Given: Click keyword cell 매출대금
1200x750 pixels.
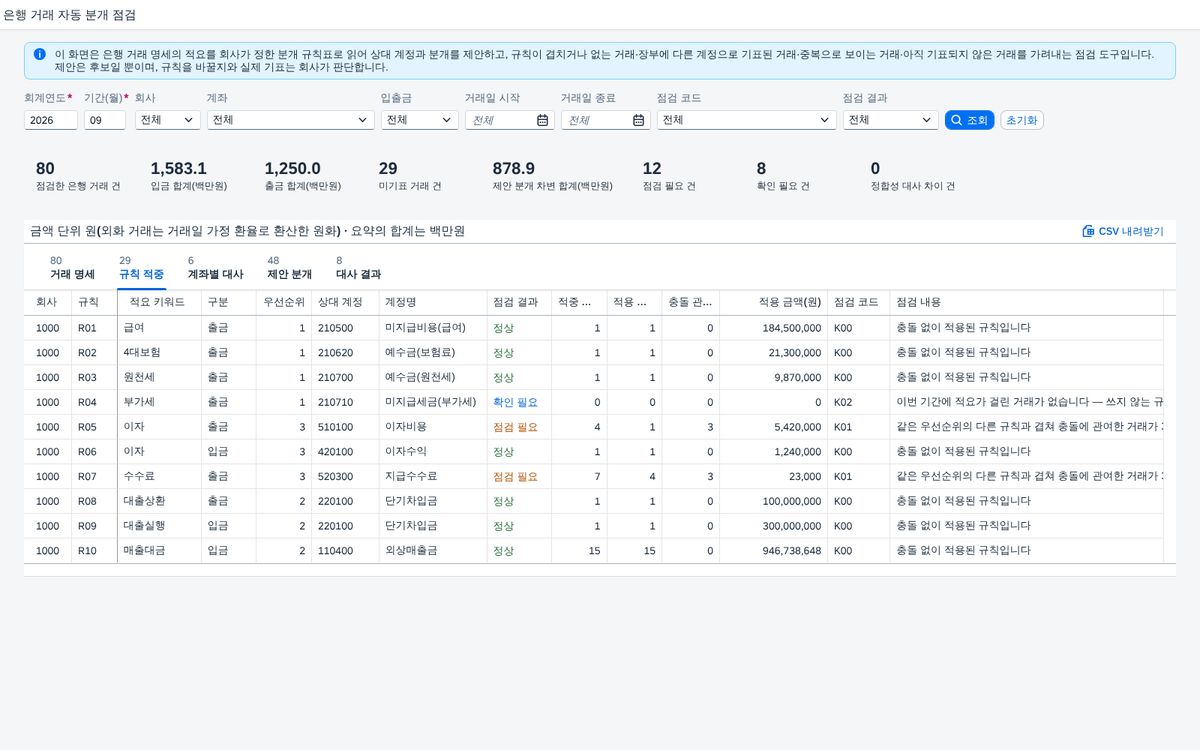Looking at the screenshot, I should [144, 551].
